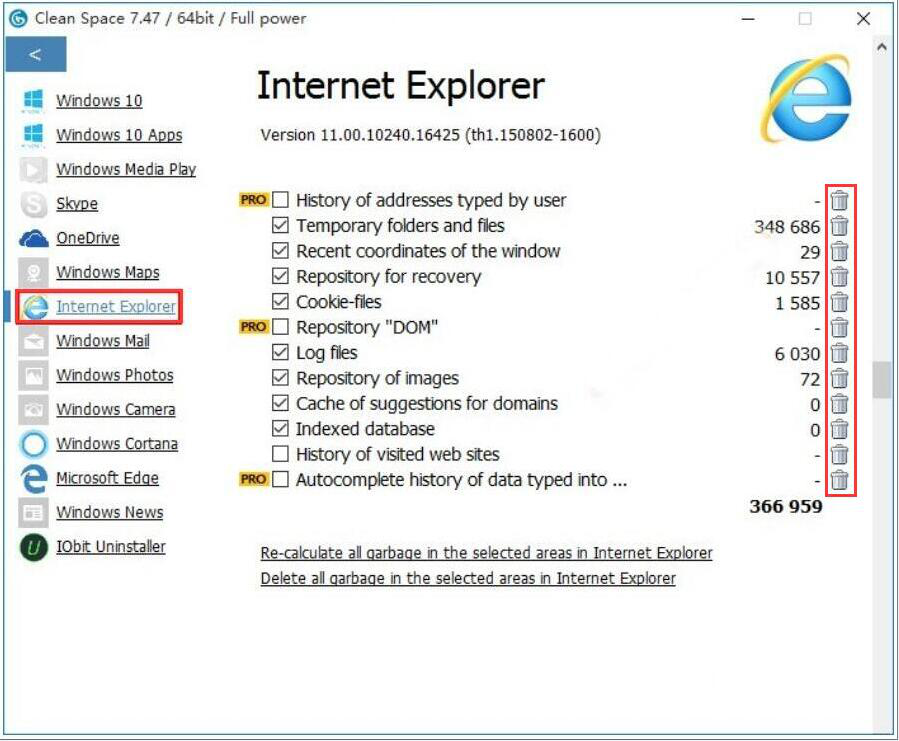Viewport: 899px width, 741px height.
Task: Open Microsoft Edge link
Action: point(107,479)
